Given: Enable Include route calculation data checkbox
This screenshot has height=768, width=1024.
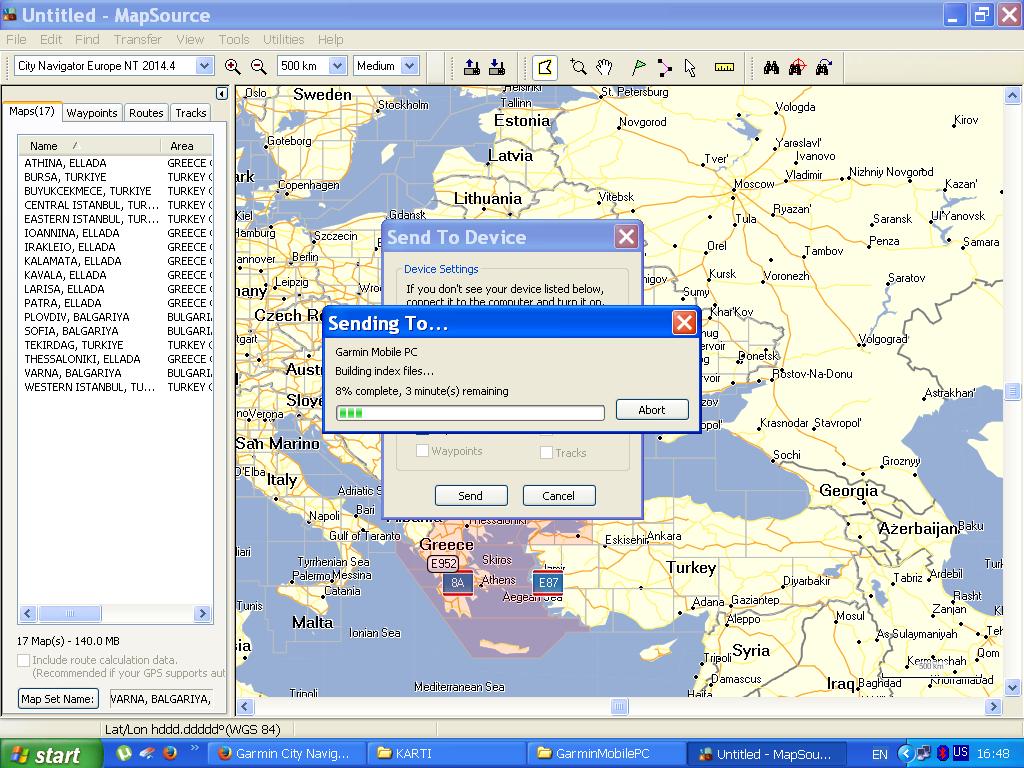Looking at the screenshot, I should (24, 660).
